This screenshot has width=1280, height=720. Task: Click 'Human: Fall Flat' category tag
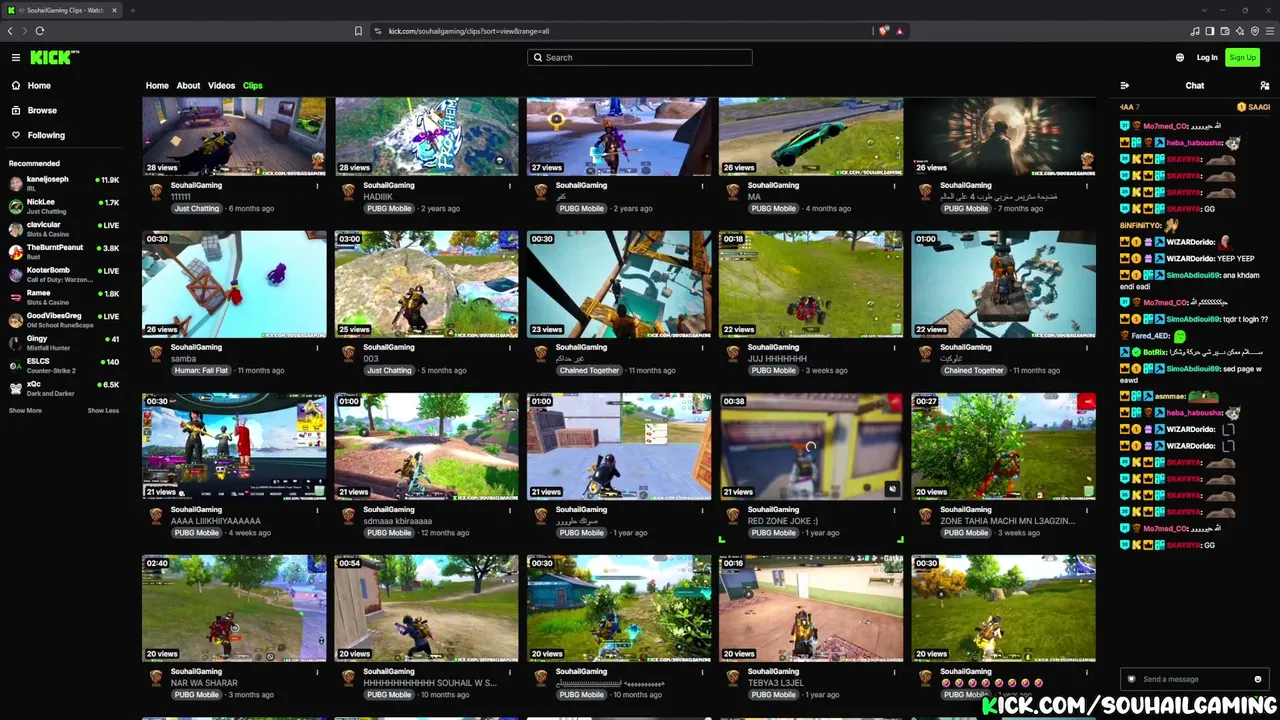pyautogui.click(x=201, y=371)
